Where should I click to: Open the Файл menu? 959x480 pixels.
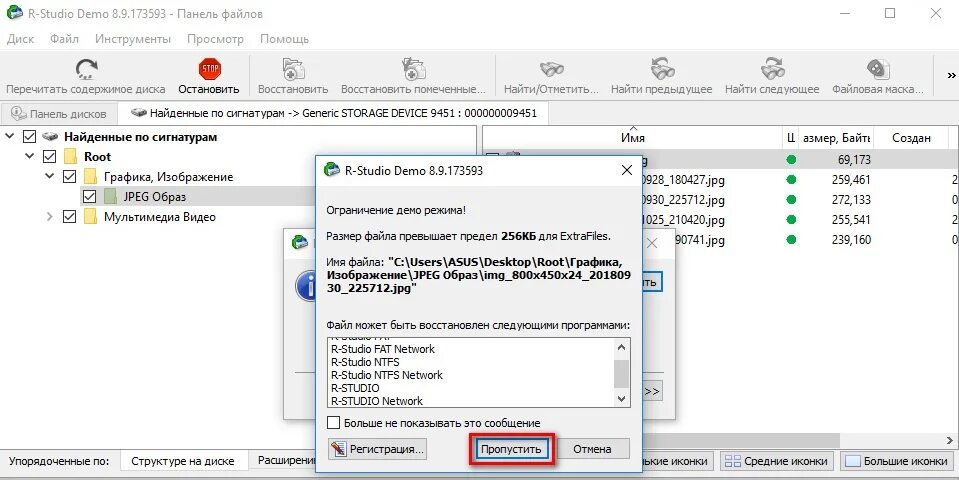[64, 39]
